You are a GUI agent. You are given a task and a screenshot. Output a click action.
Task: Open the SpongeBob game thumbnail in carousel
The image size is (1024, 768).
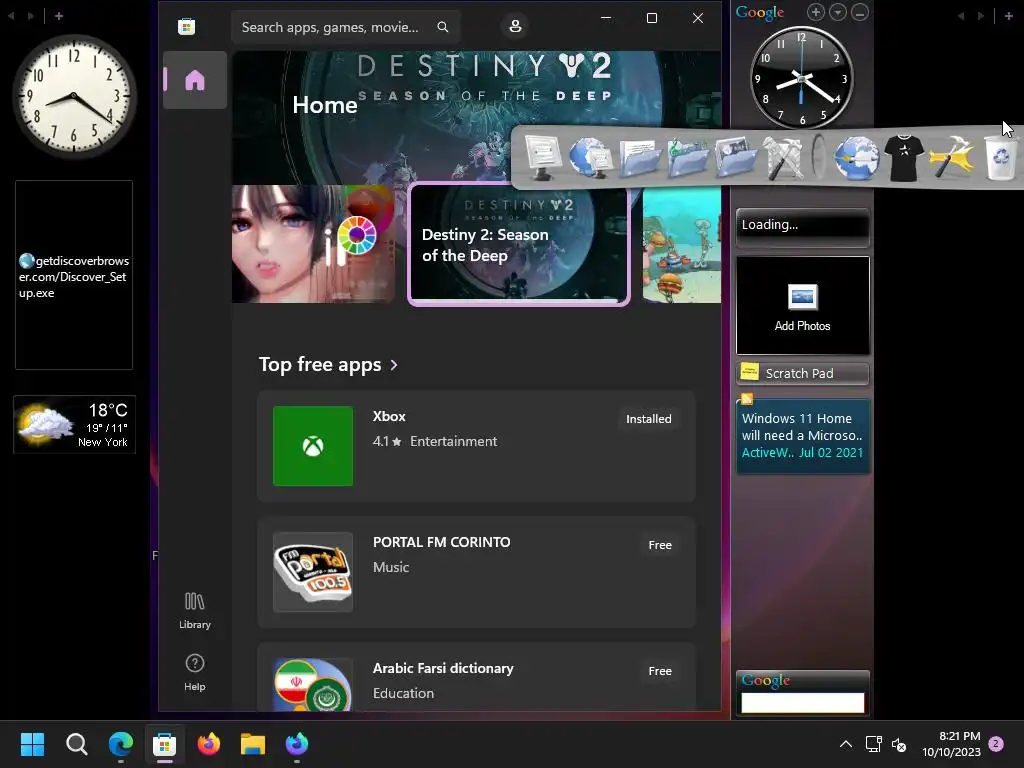pyautogui.click(x=682, y=244)
